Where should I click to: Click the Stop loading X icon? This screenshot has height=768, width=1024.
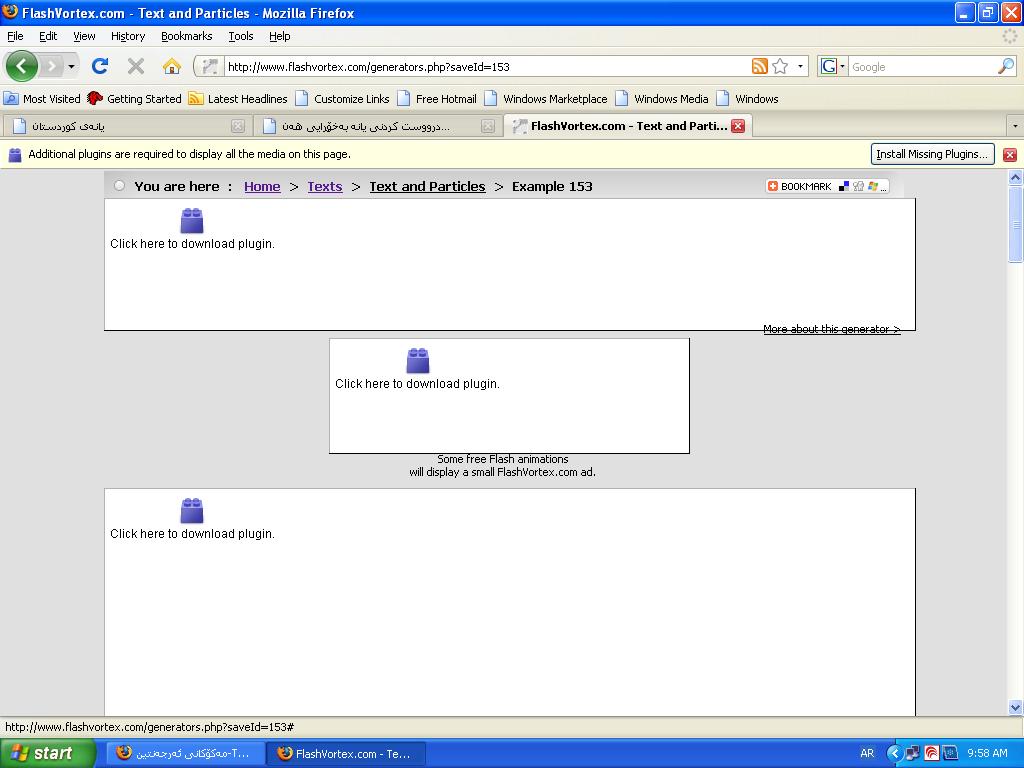[x=136, y=66]
